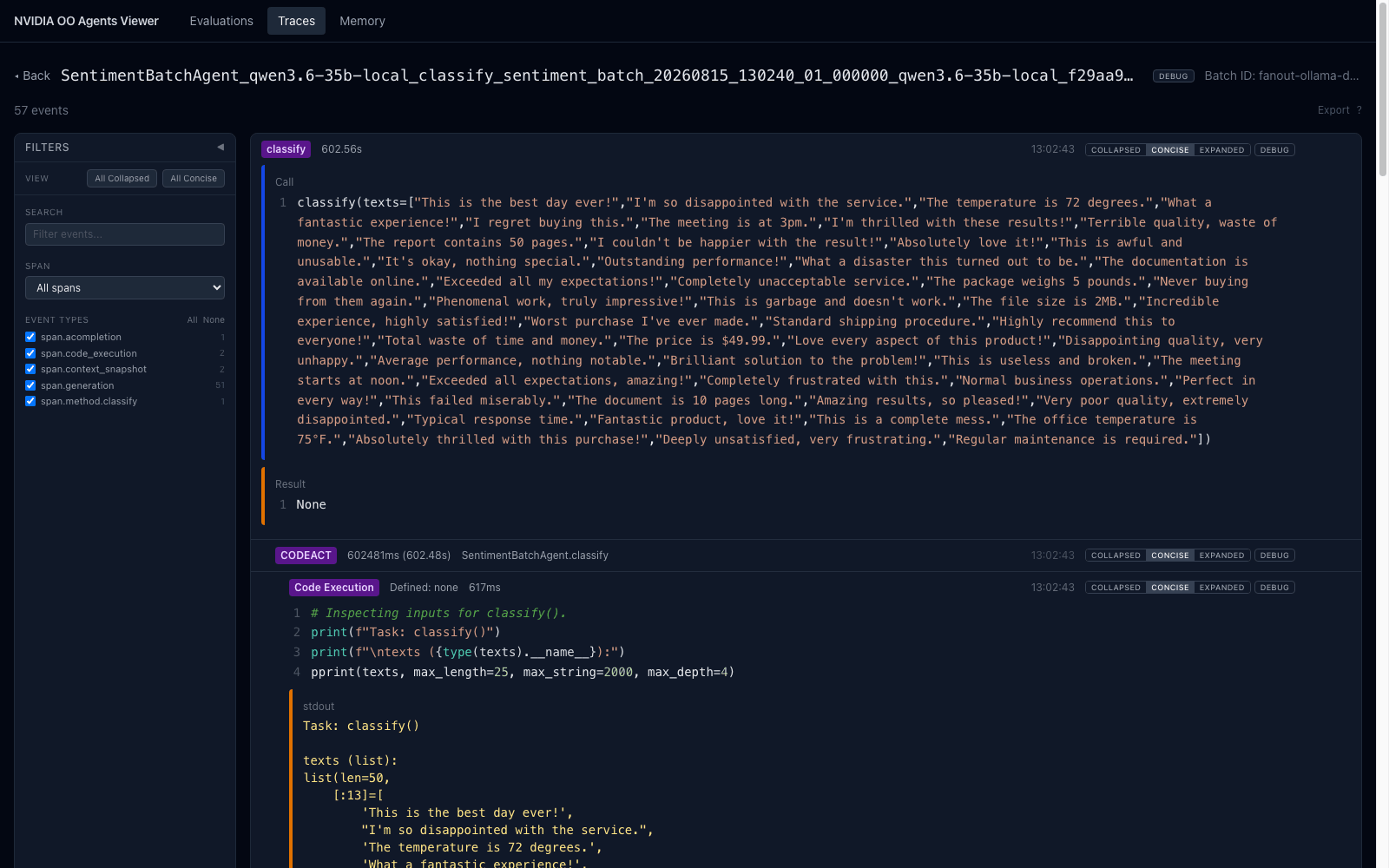Viewport: 1389px width, 868px height.
Task: Set Code Execution block to Concise
Action: click(x=1170, y=588)
